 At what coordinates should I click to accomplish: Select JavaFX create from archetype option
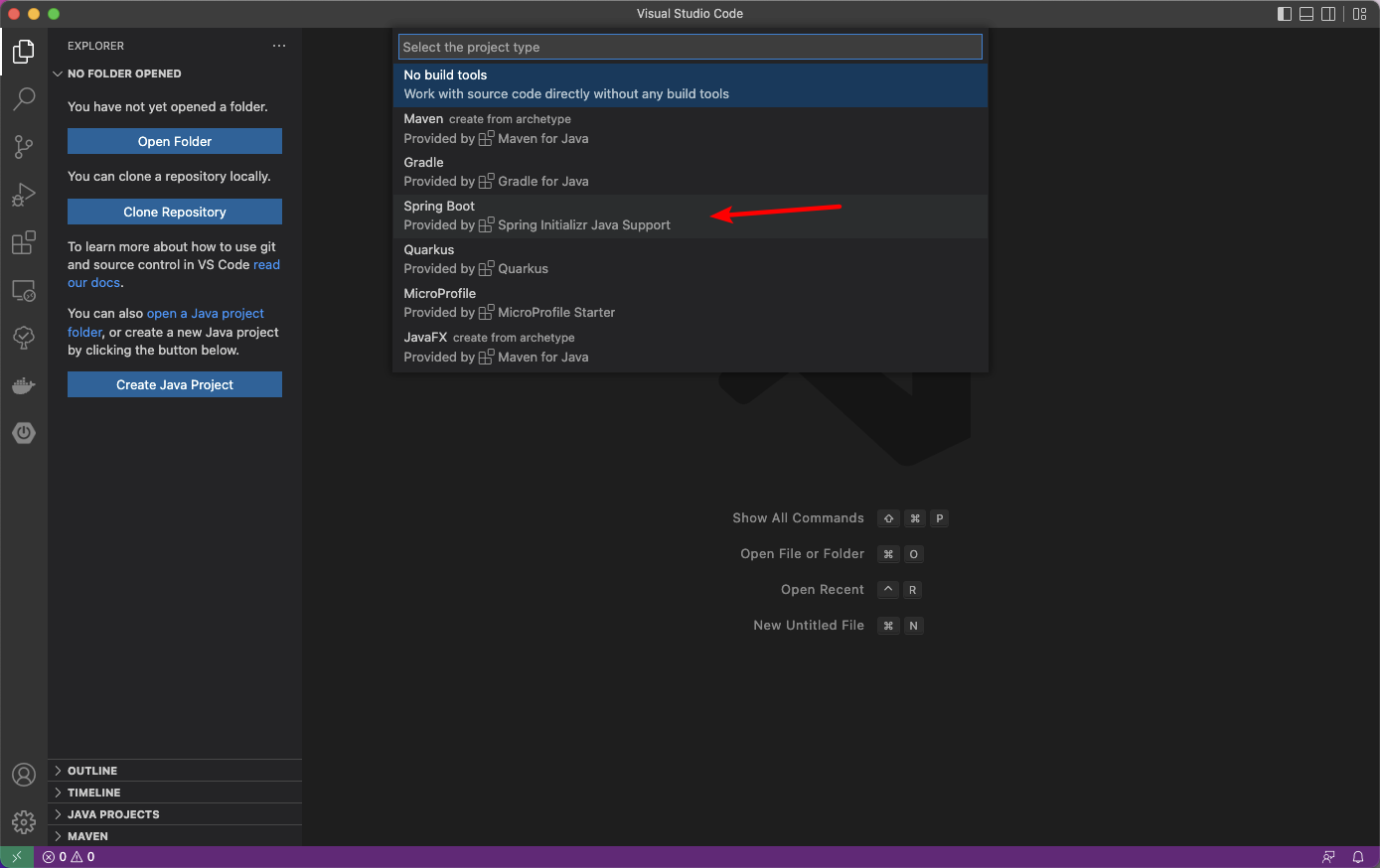click(x=690, y=347)
